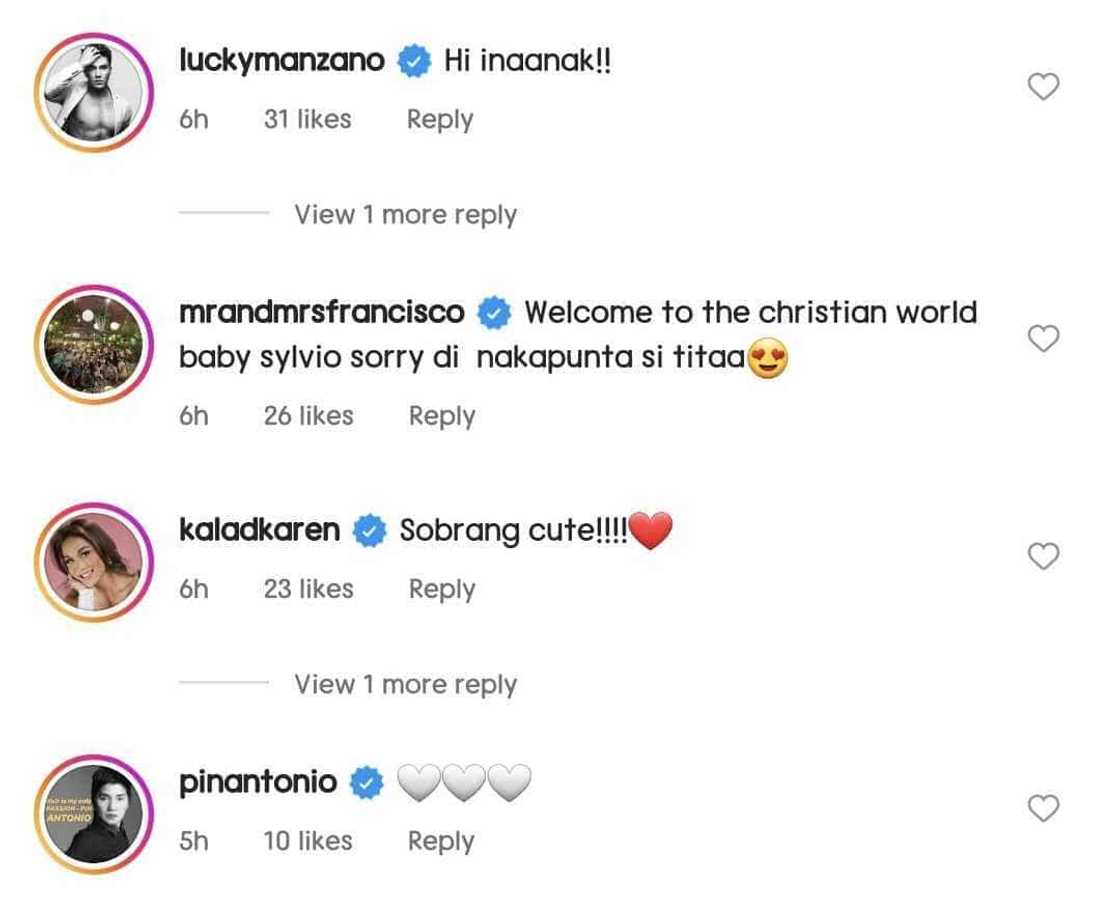Reply to luckymanzano's comment
1120x917 pixels.
[x=439, y=120]
